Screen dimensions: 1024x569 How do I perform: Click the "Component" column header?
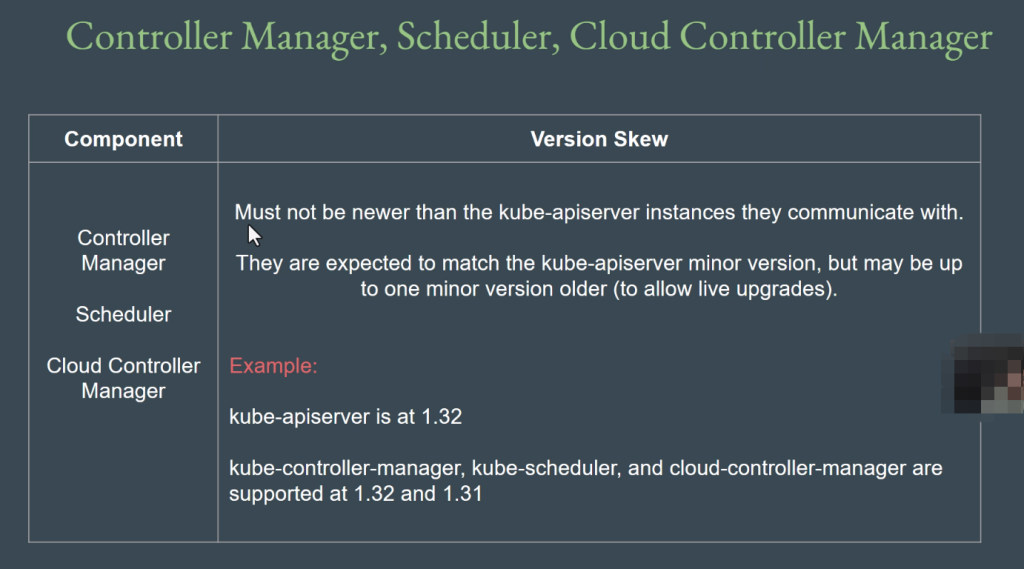point(123,139)
